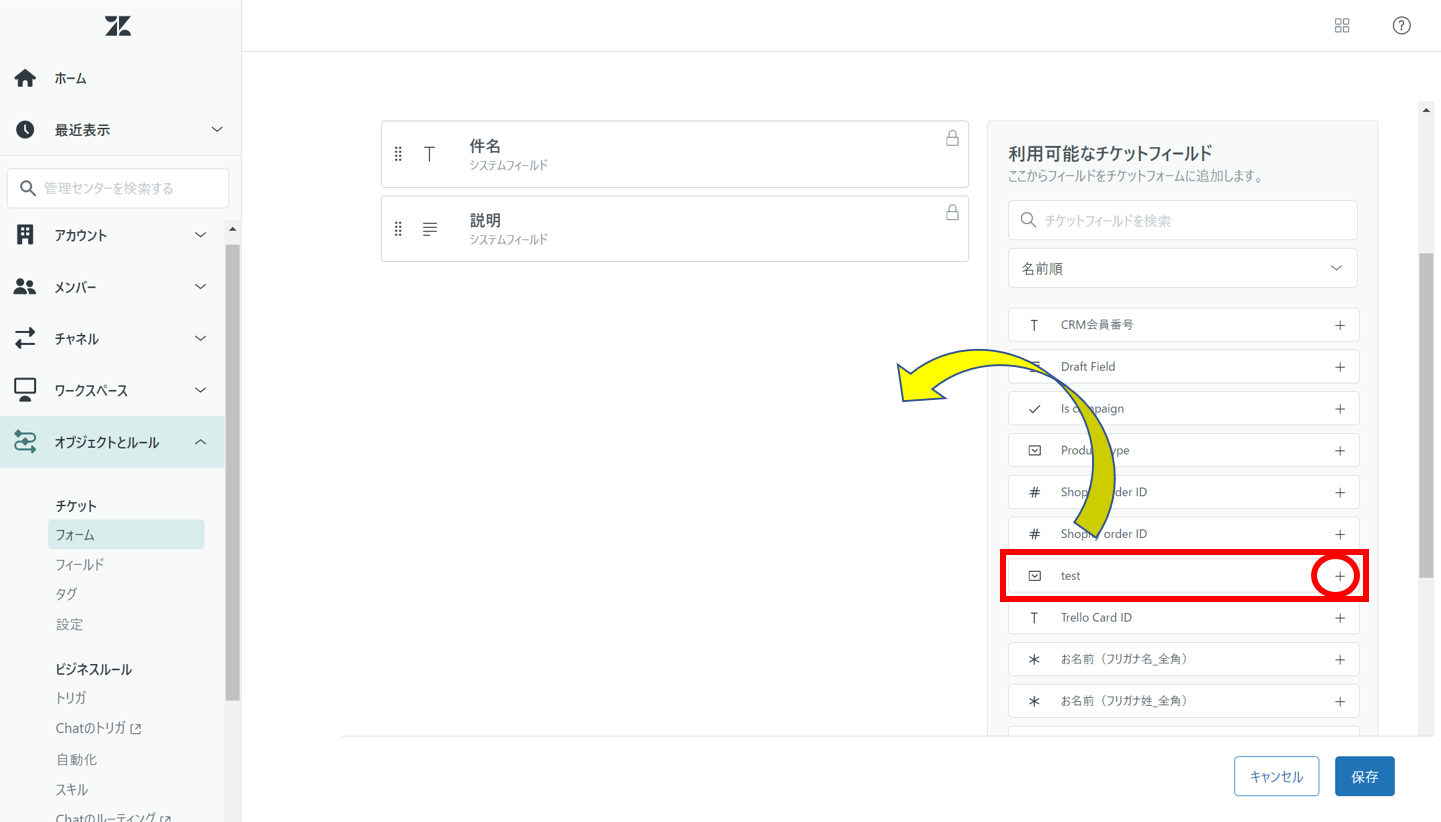Open the 名前順 sort dropdown
This screenshot has height=822, width=1441.
[x=1182, y=268]
